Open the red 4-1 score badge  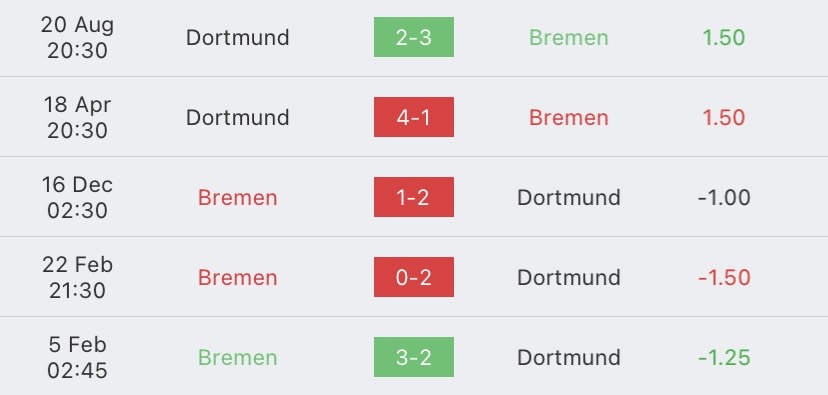click(x=413, y=117)
